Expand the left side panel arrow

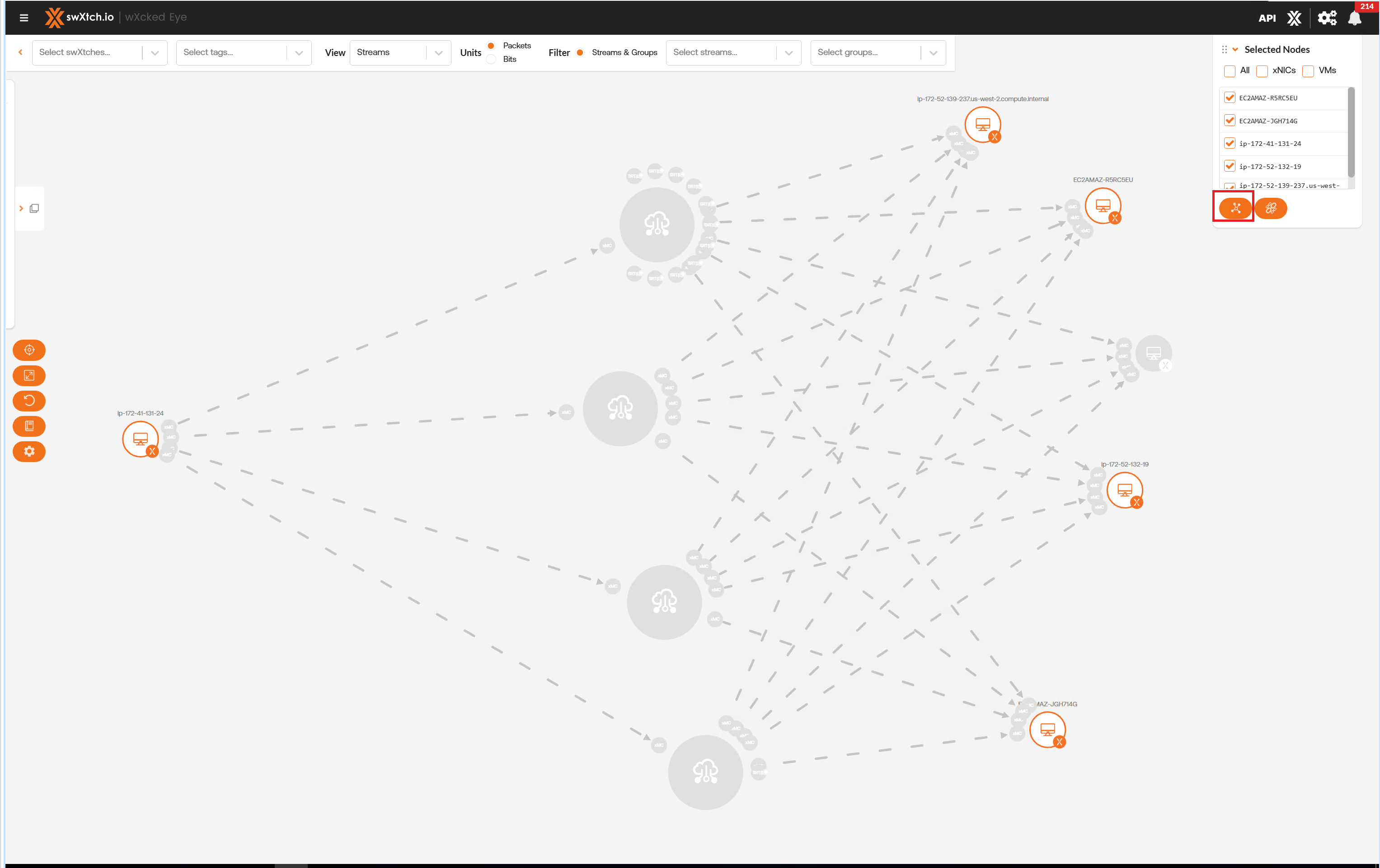[21, 209]
